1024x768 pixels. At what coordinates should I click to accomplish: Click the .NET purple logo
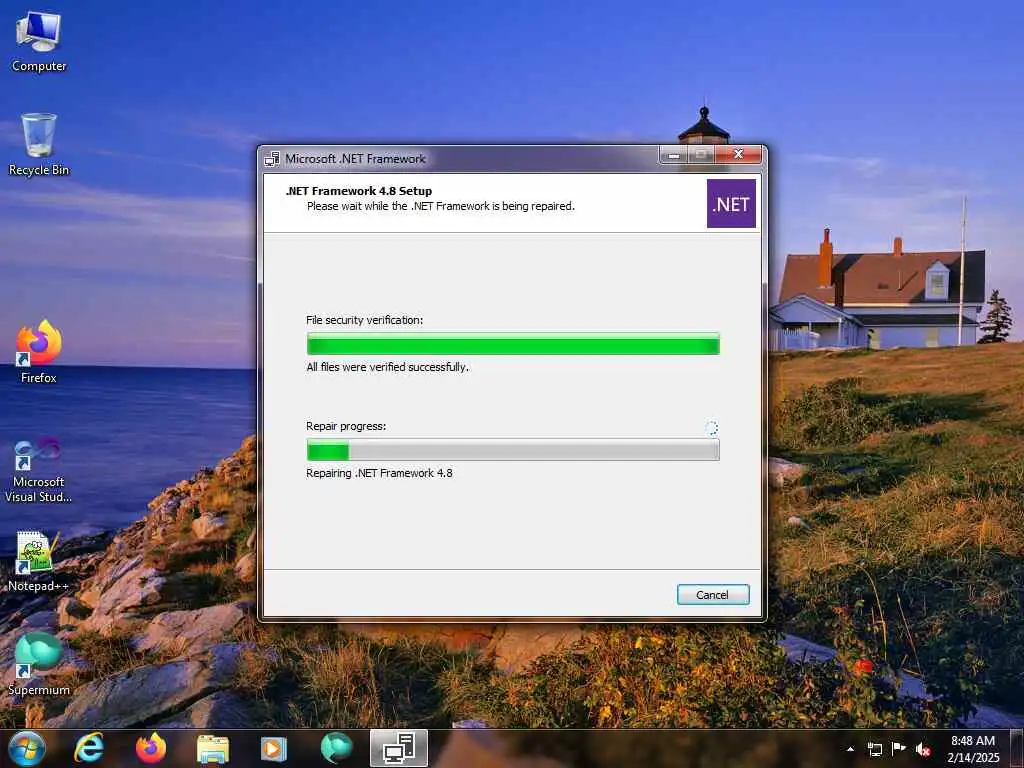pyautogui.click(x=731, y=204)
